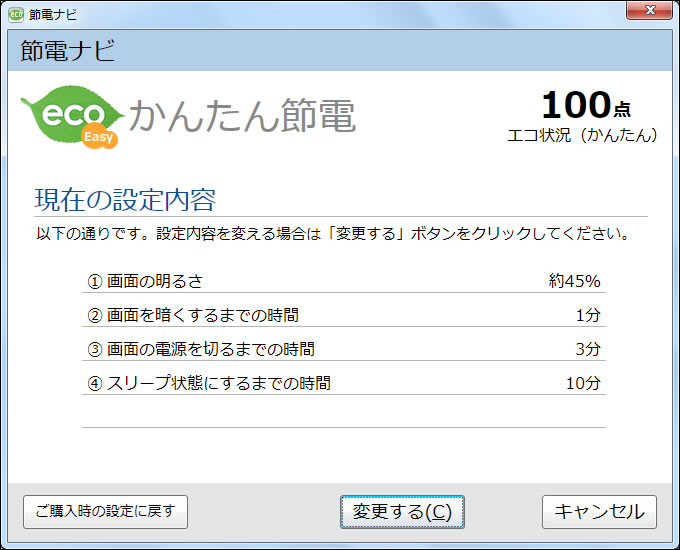The width and height of the screenshot is (680, 550).
Task: Click the 約45% brightness value
Action: point(574,281)
